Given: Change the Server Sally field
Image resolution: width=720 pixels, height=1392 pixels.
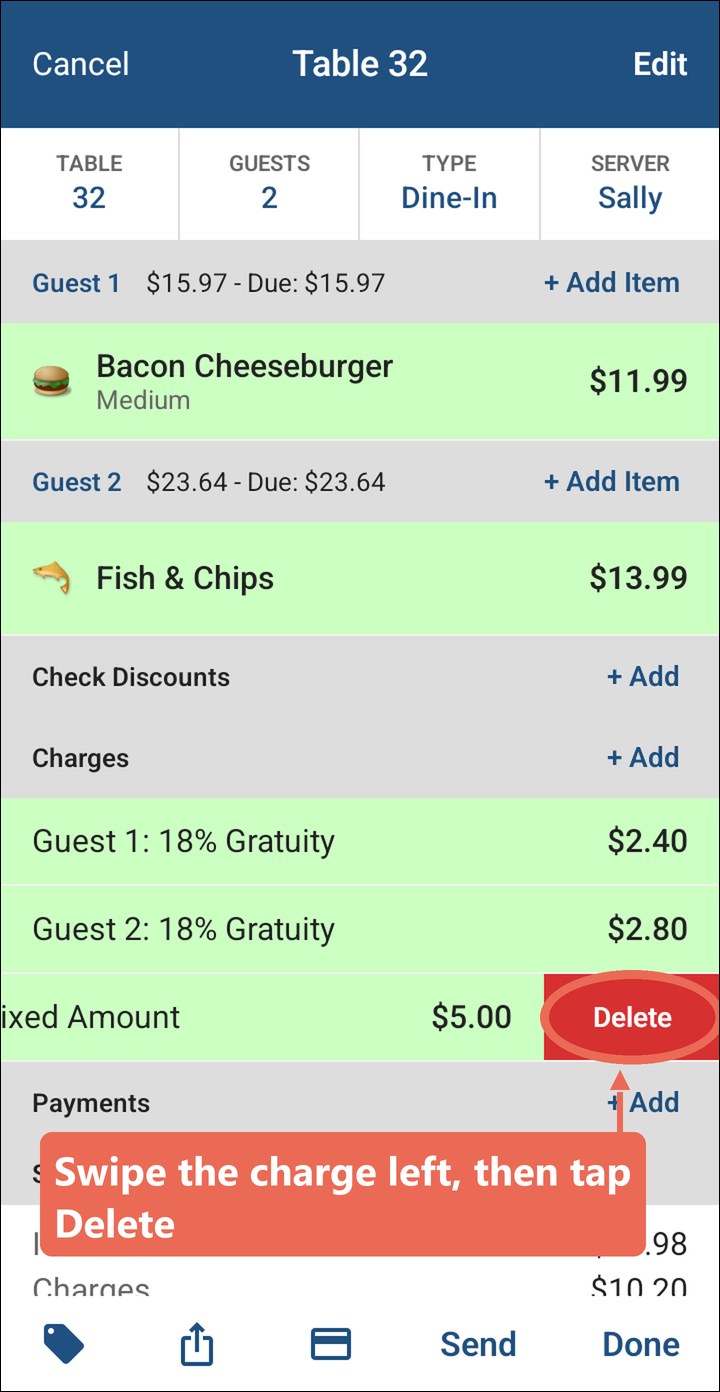Looking at the screenshot, I should coord(630,183).
